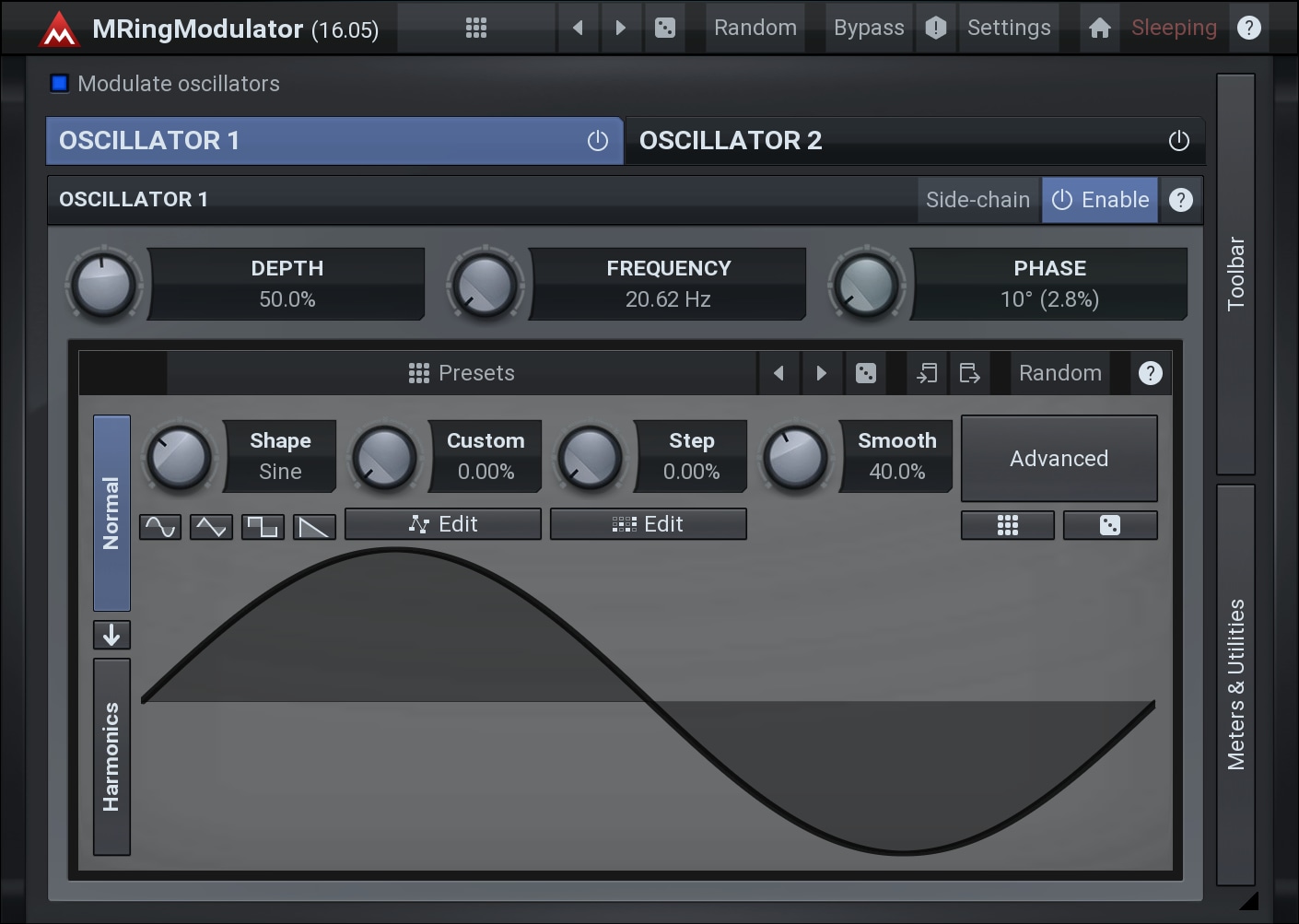This screenshot has width=1299, height=924.
Task: Click the Phase value field
Action: 1049,284
